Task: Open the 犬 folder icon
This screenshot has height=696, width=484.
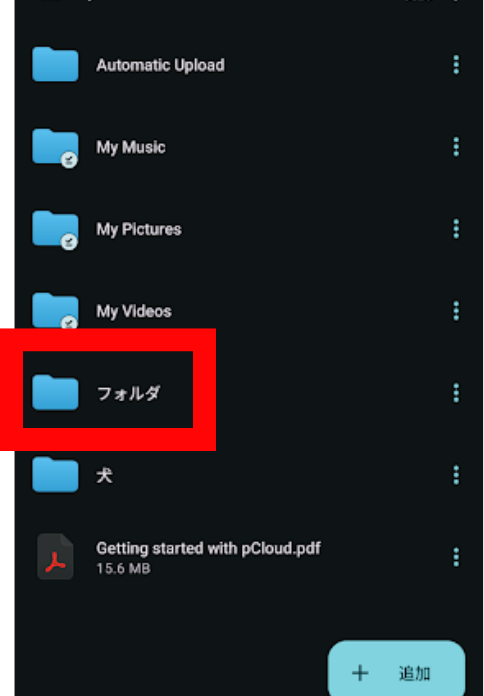Action: tap(56, 475)
